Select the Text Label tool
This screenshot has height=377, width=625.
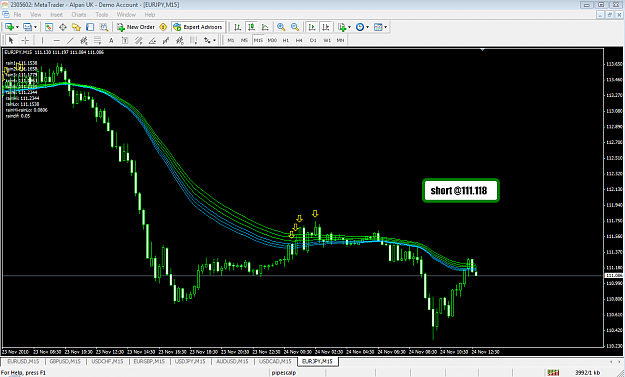[125, 40]
